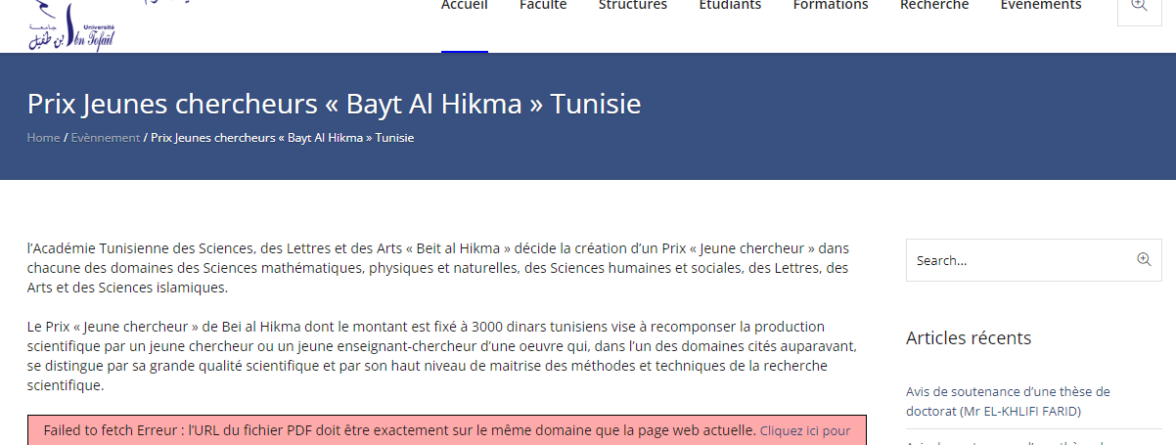1176x445 pixels.
Task: Open the Evénements menu
Action: (x=1040, y=6)
